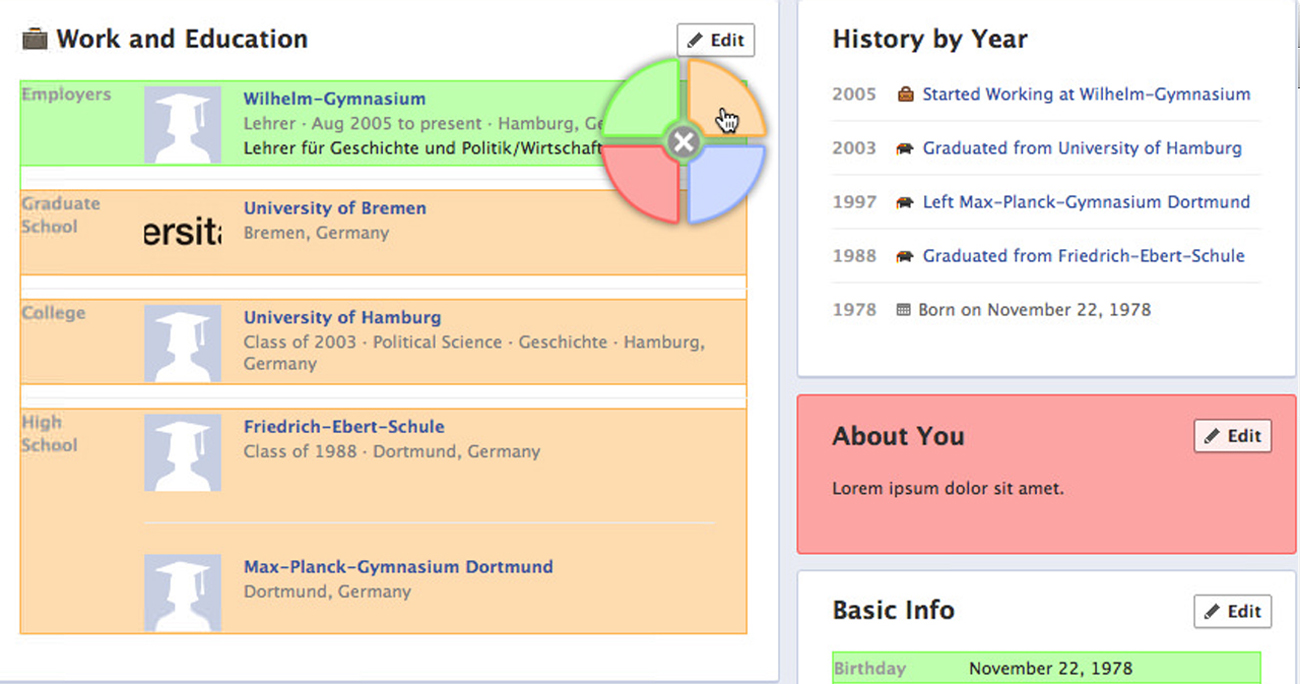The image size is (1300, 684).
Task: Click graduation cap icon beside 2003 entry
Action: pyautogui.click(x=905, y=148)
